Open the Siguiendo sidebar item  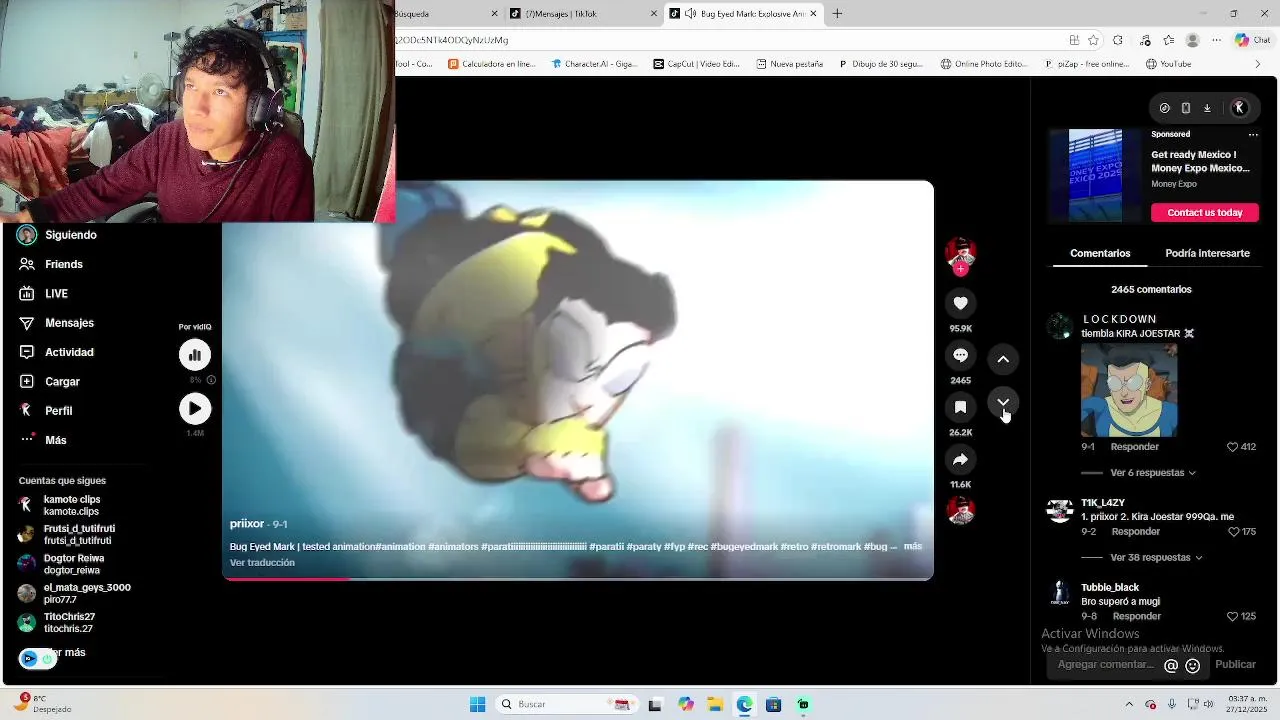pos(58,235)
